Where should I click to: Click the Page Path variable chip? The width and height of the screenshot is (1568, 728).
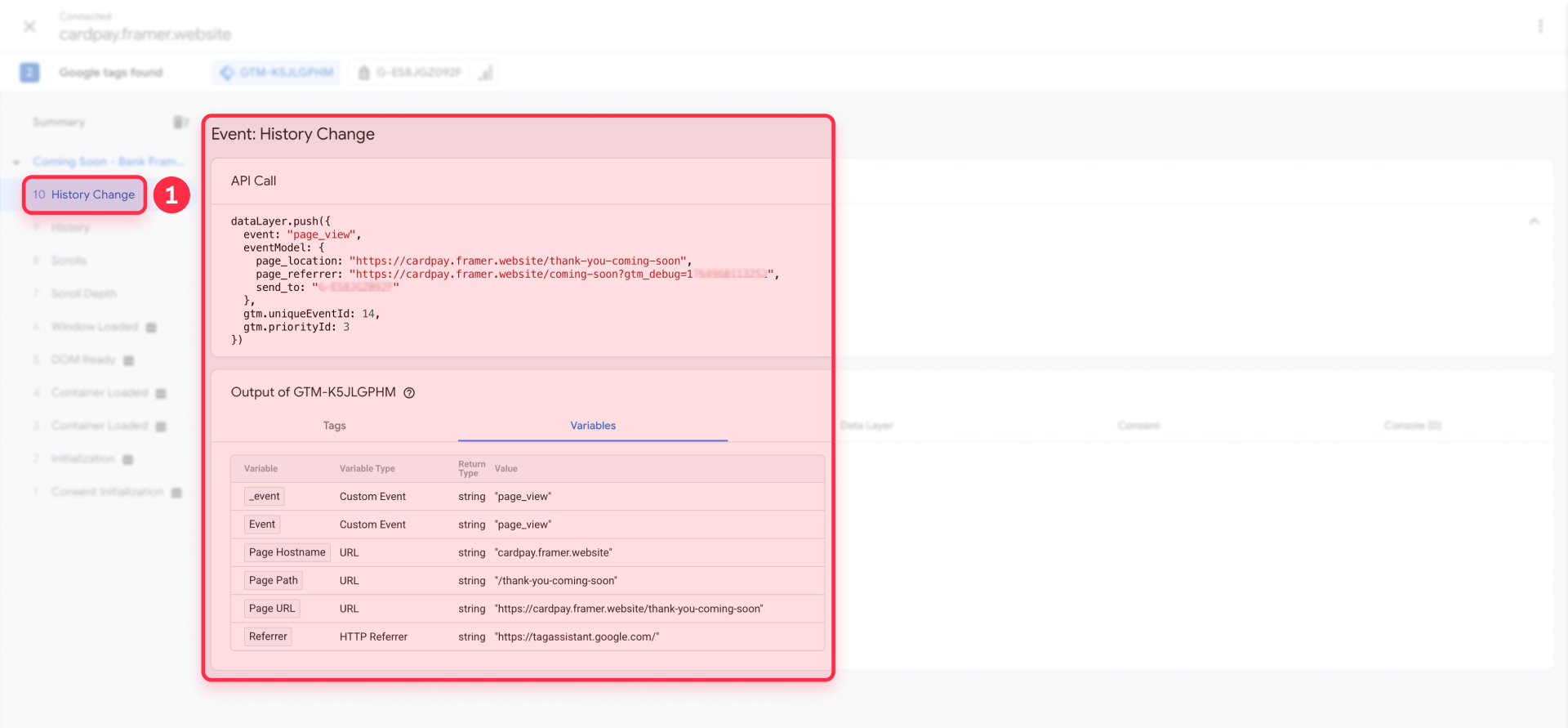tap(274, 580)
